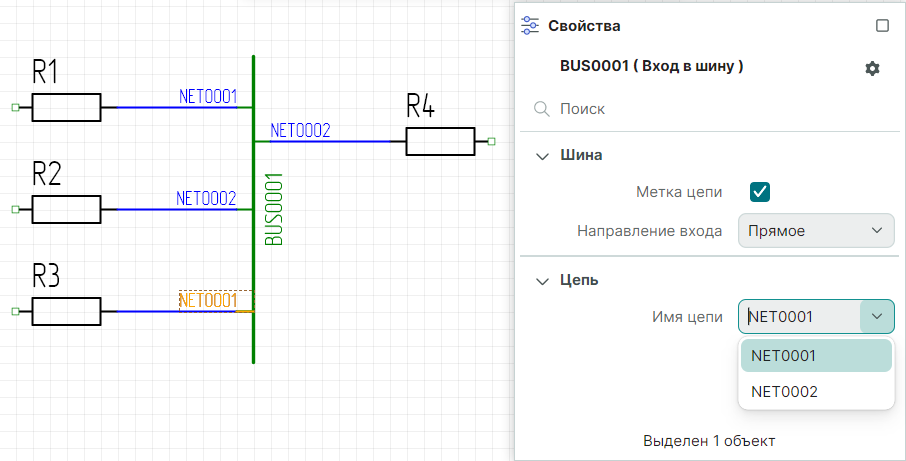Click the Имя цепи dropdown arrow
The image size is (906, 461).
877,317
